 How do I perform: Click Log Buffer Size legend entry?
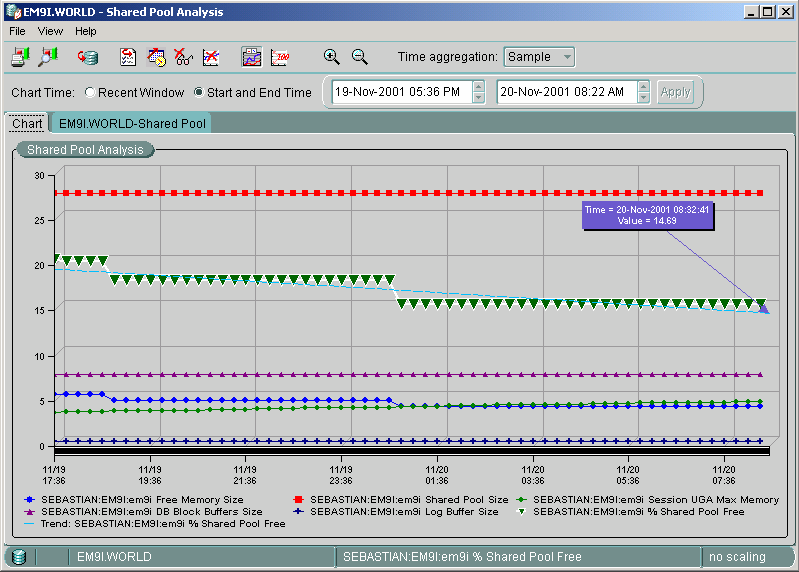[x=396, y=511]
